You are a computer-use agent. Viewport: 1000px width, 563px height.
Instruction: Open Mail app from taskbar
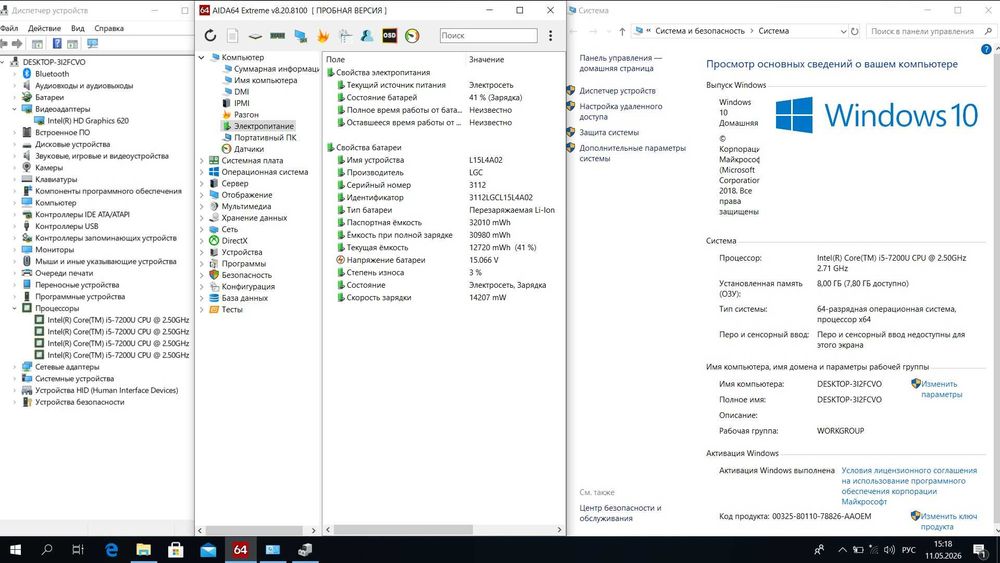pos(208,549)
